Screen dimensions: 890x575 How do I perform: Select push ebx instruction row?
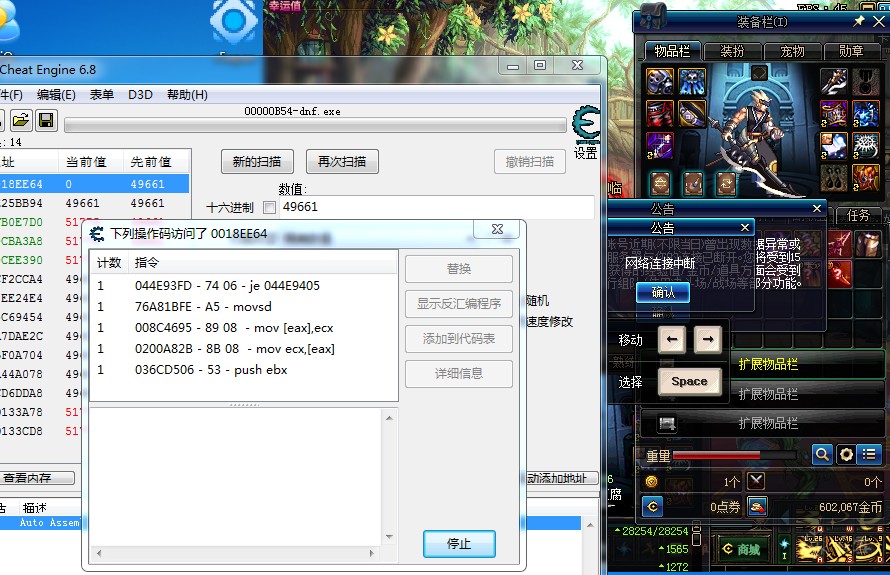(x=244, y=370)
